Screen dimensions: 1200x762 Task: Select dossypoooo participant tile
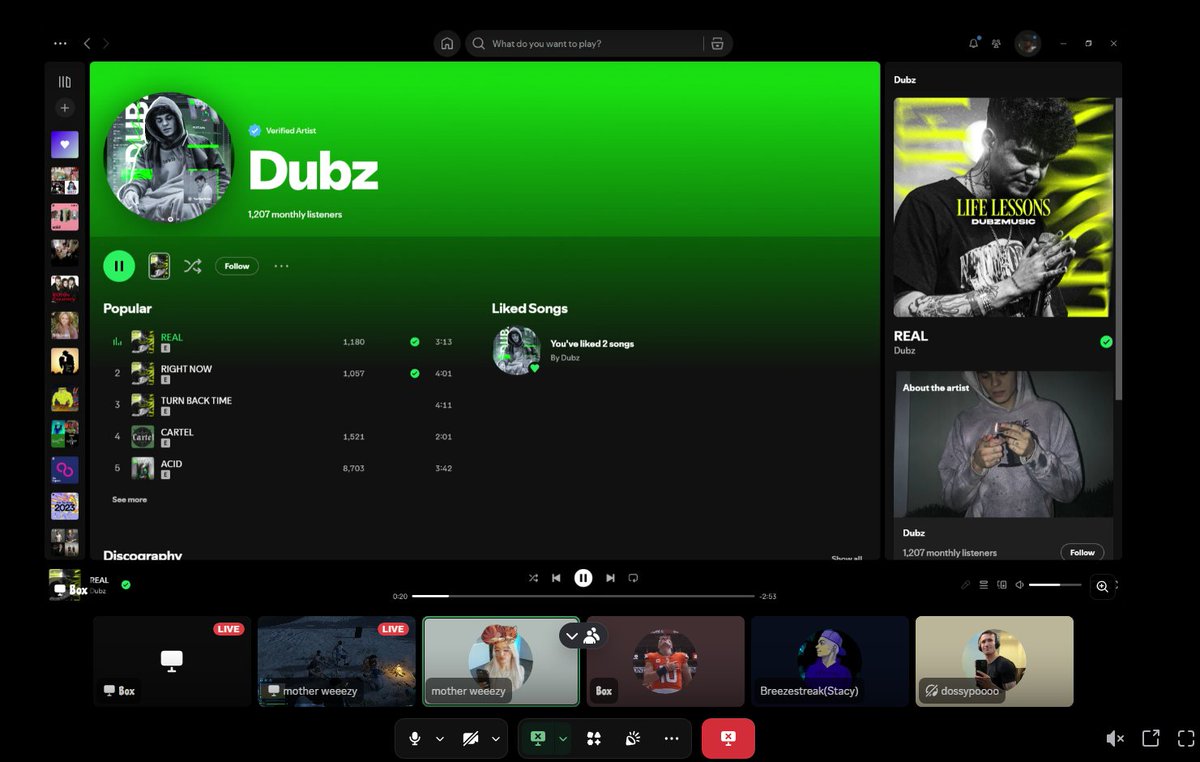(994, 661)
